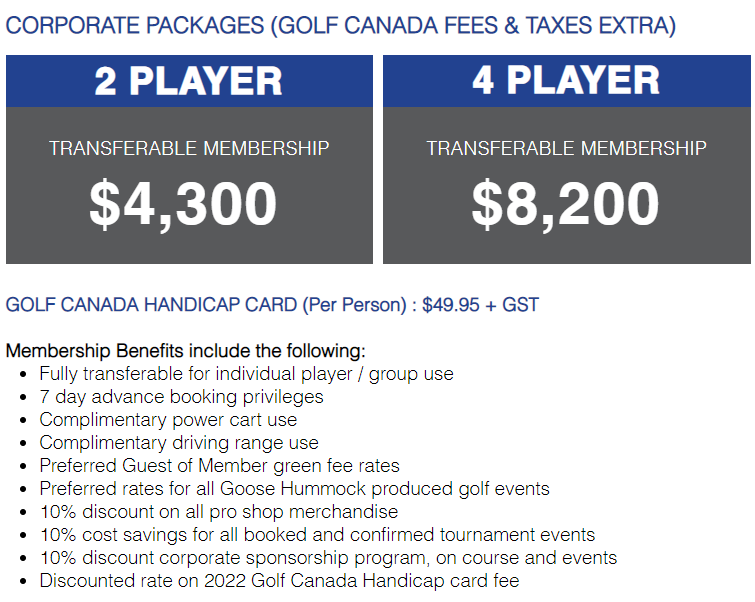Click the corporate sponsorship program bullet

coord(328,558)
